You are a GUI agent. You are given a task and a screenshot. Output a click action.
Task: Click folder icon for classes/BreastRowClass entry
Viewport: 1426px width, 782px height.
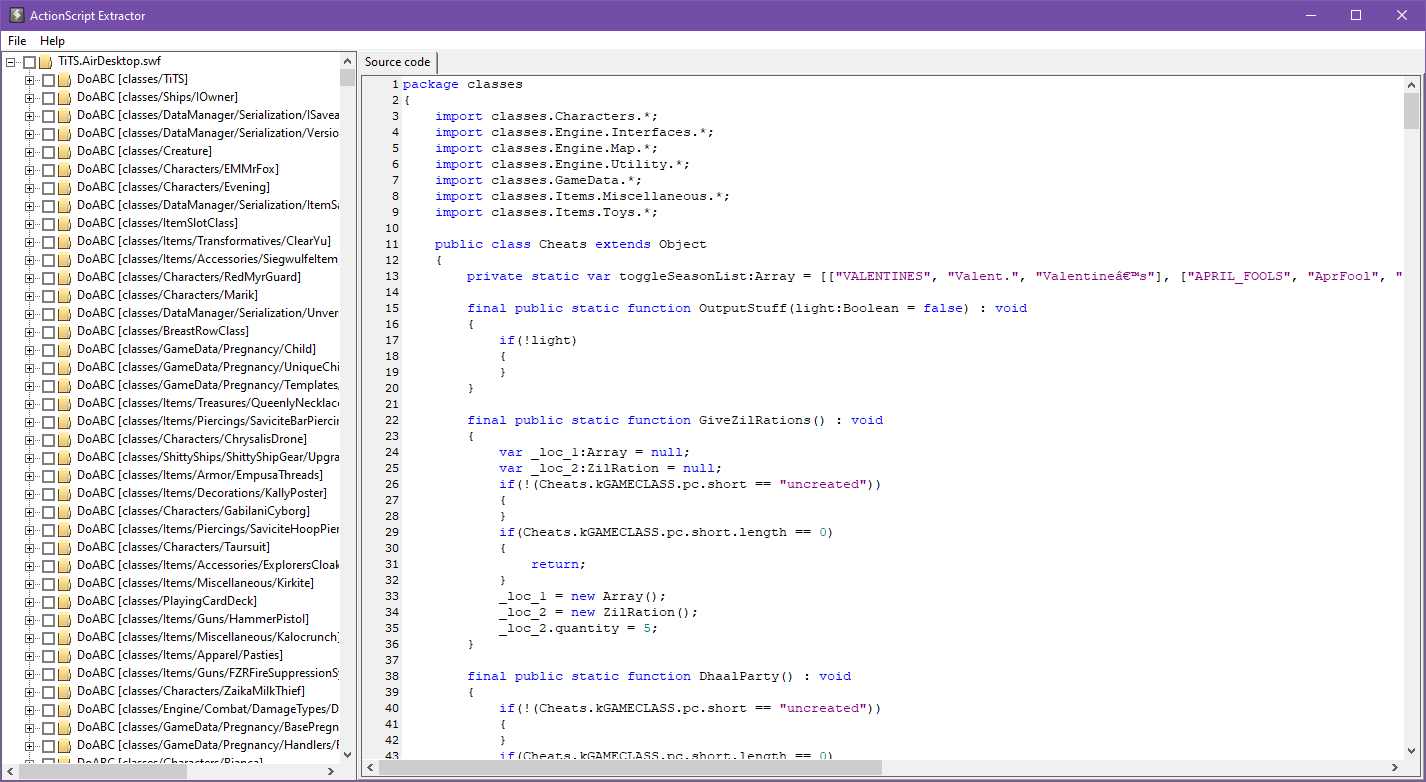point(64,331)
